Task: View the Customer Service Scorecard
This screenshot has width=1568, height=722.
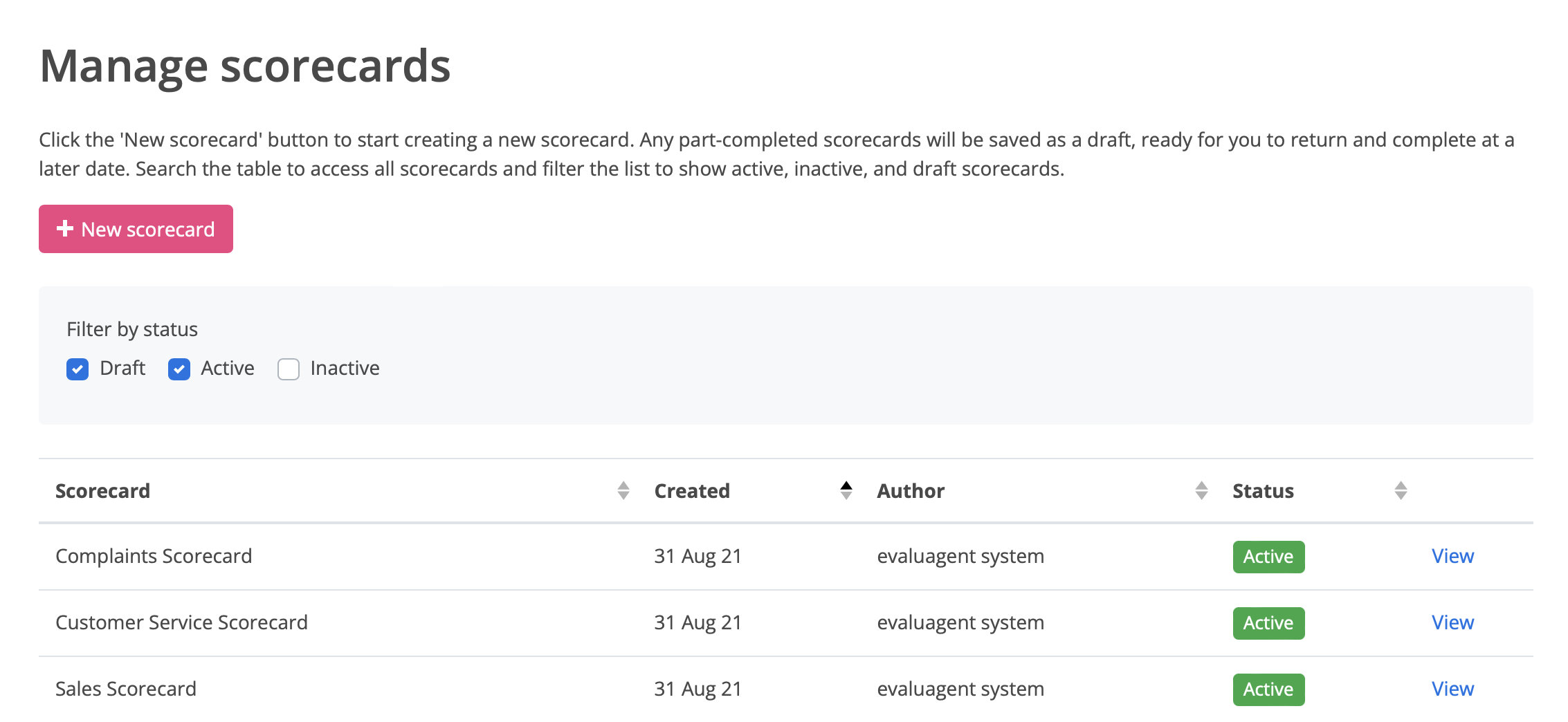Action: pos(1452,622)
